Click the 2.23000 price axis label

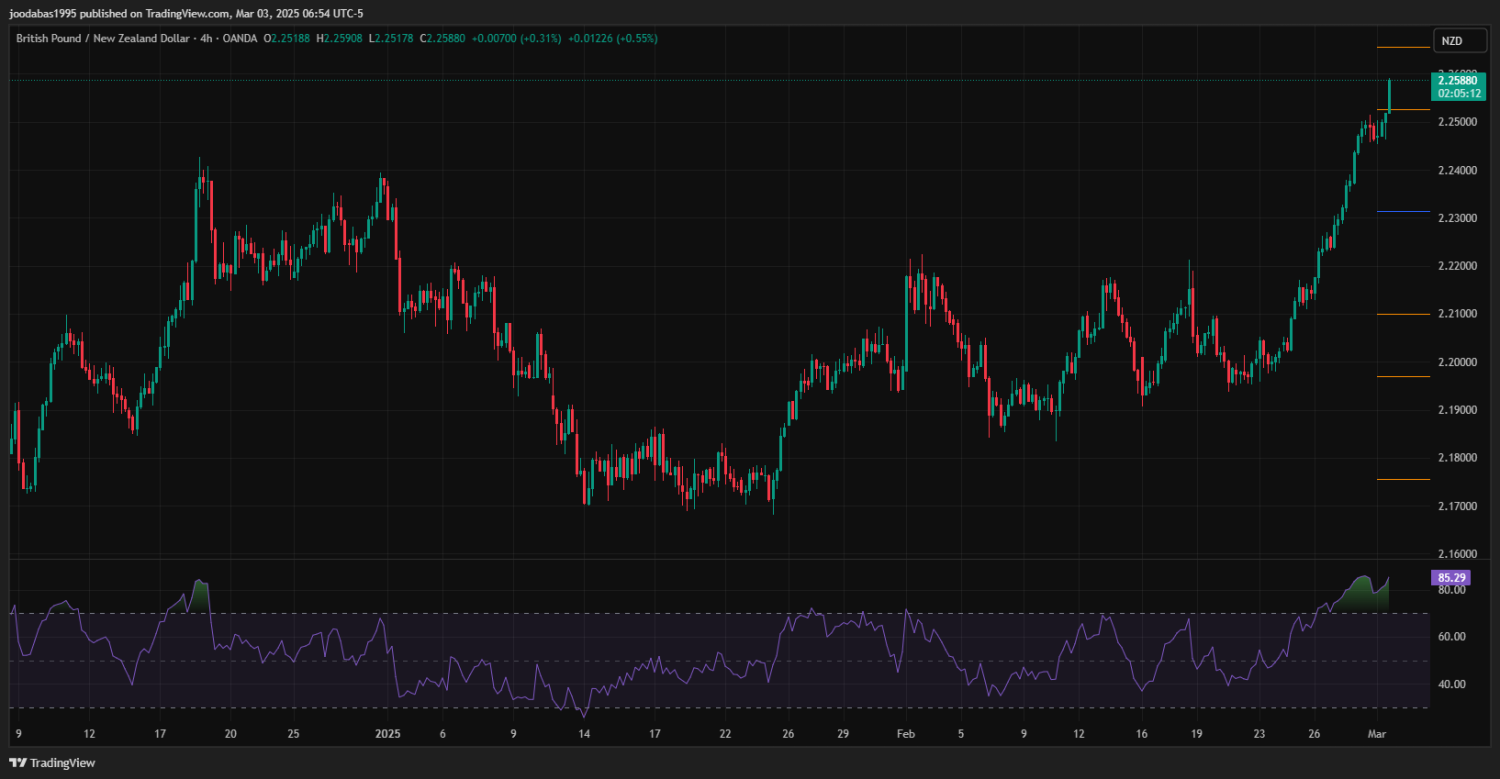[1457, 218]
